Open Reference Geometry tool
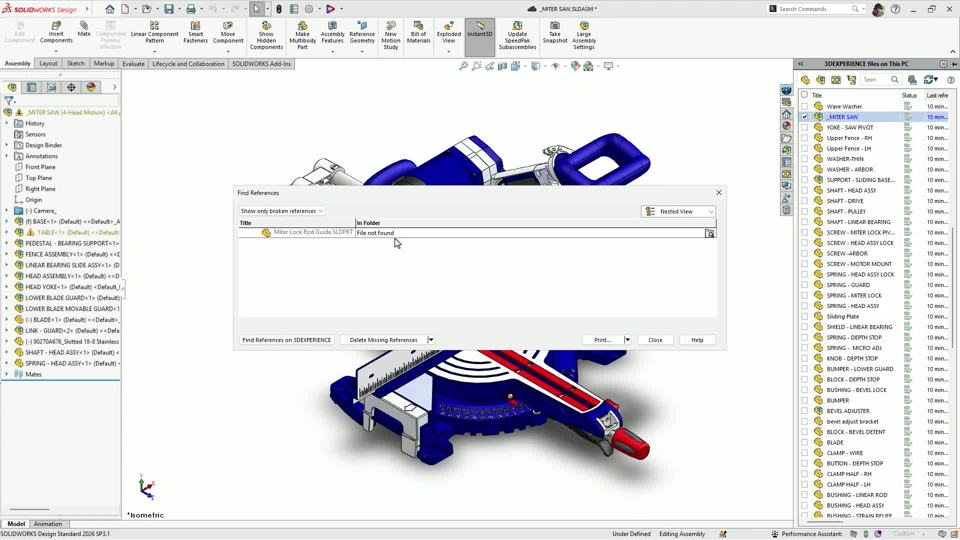 362,32
